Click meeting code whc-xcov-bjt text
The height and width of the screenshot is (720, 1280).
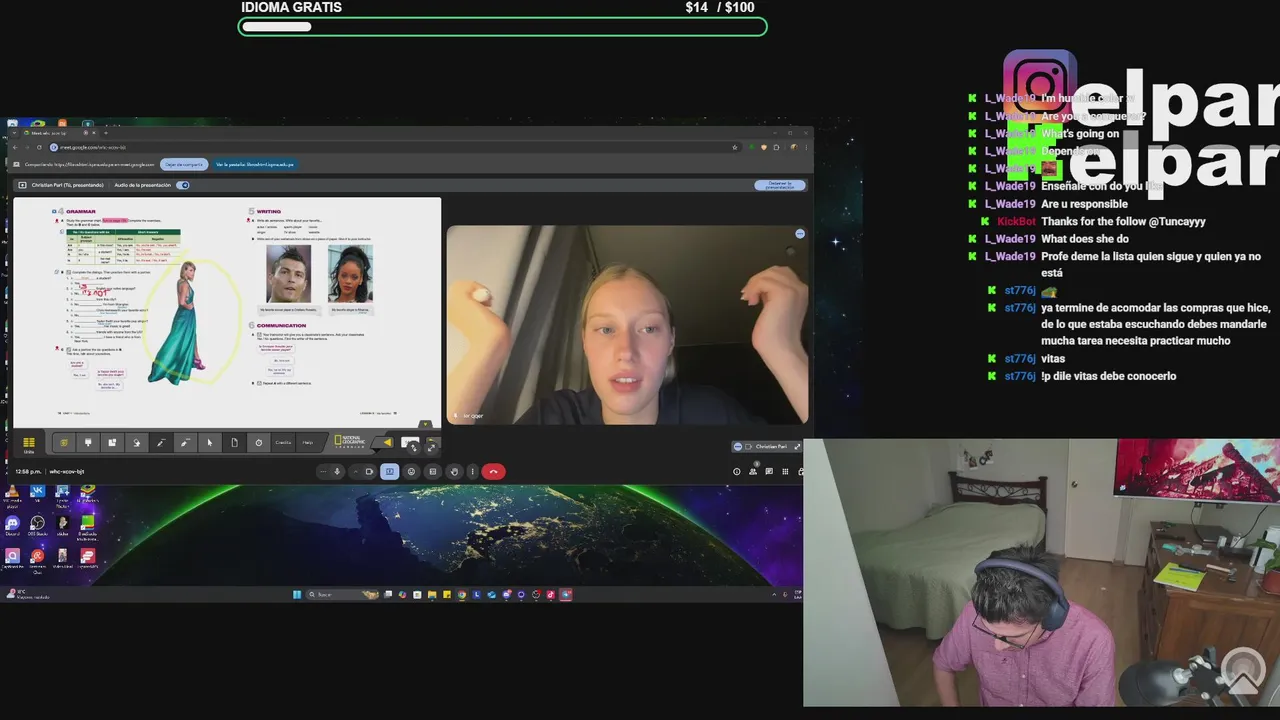[x=67, y=471]
